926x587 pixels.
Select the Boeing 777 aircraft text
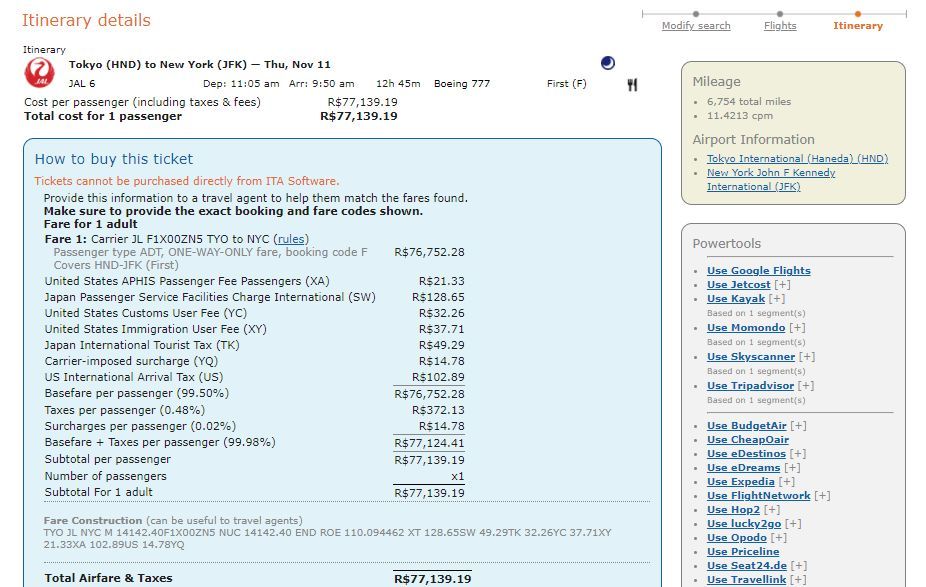pyautogui.click(x=462, y=84)
